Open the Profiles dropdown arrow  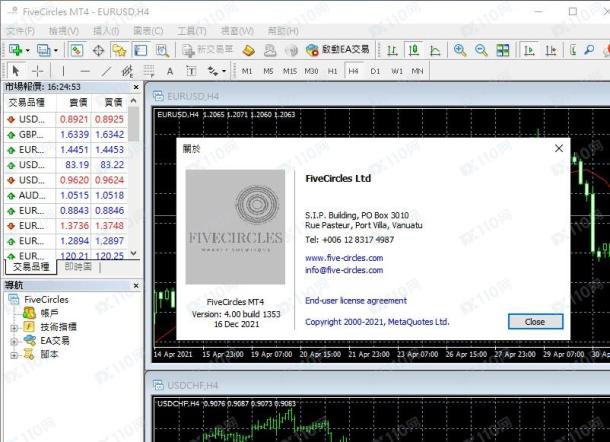(56, 50)
